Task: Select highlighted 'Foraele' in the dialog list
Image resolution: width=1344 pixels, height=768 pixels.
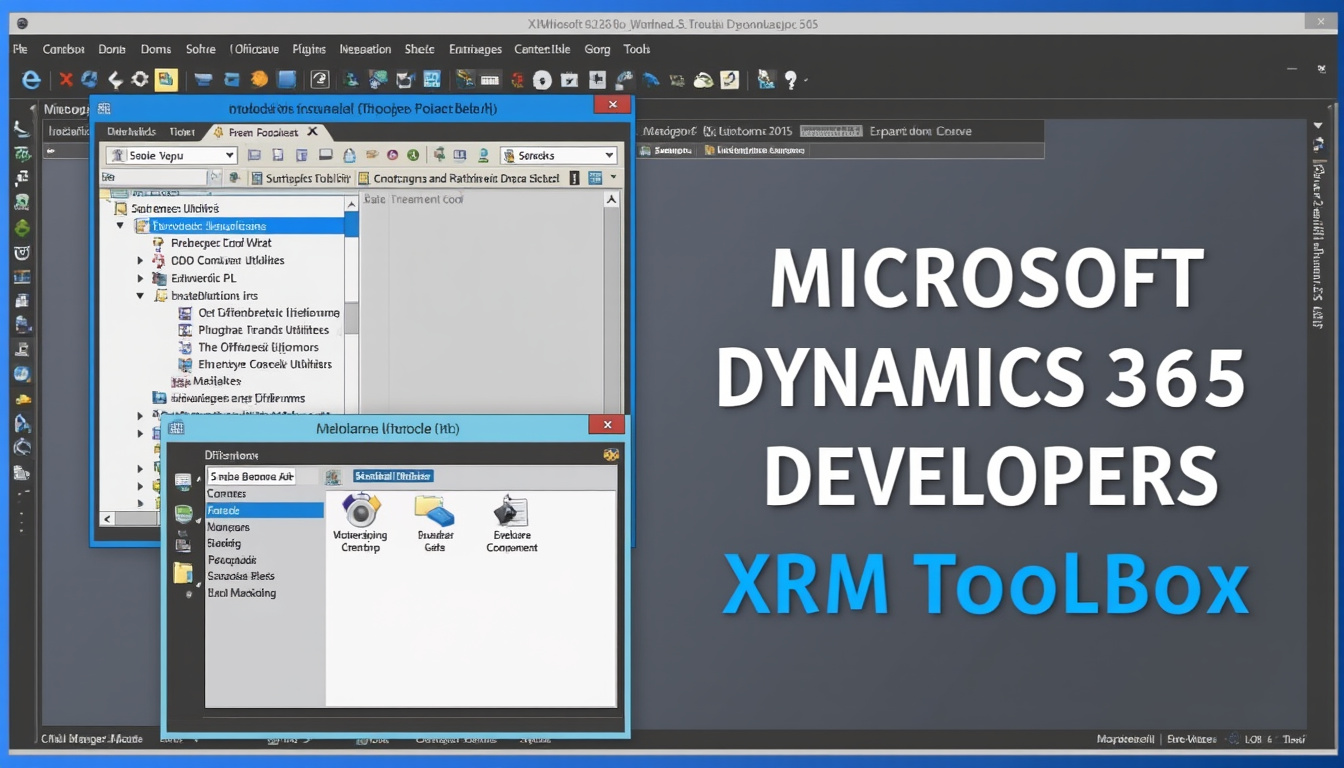Action: (x=265, y=510)
